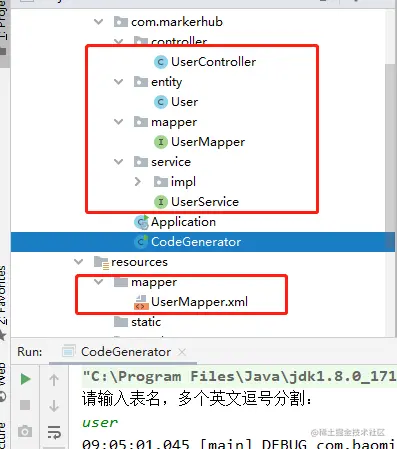Select the Application class name

183,222
